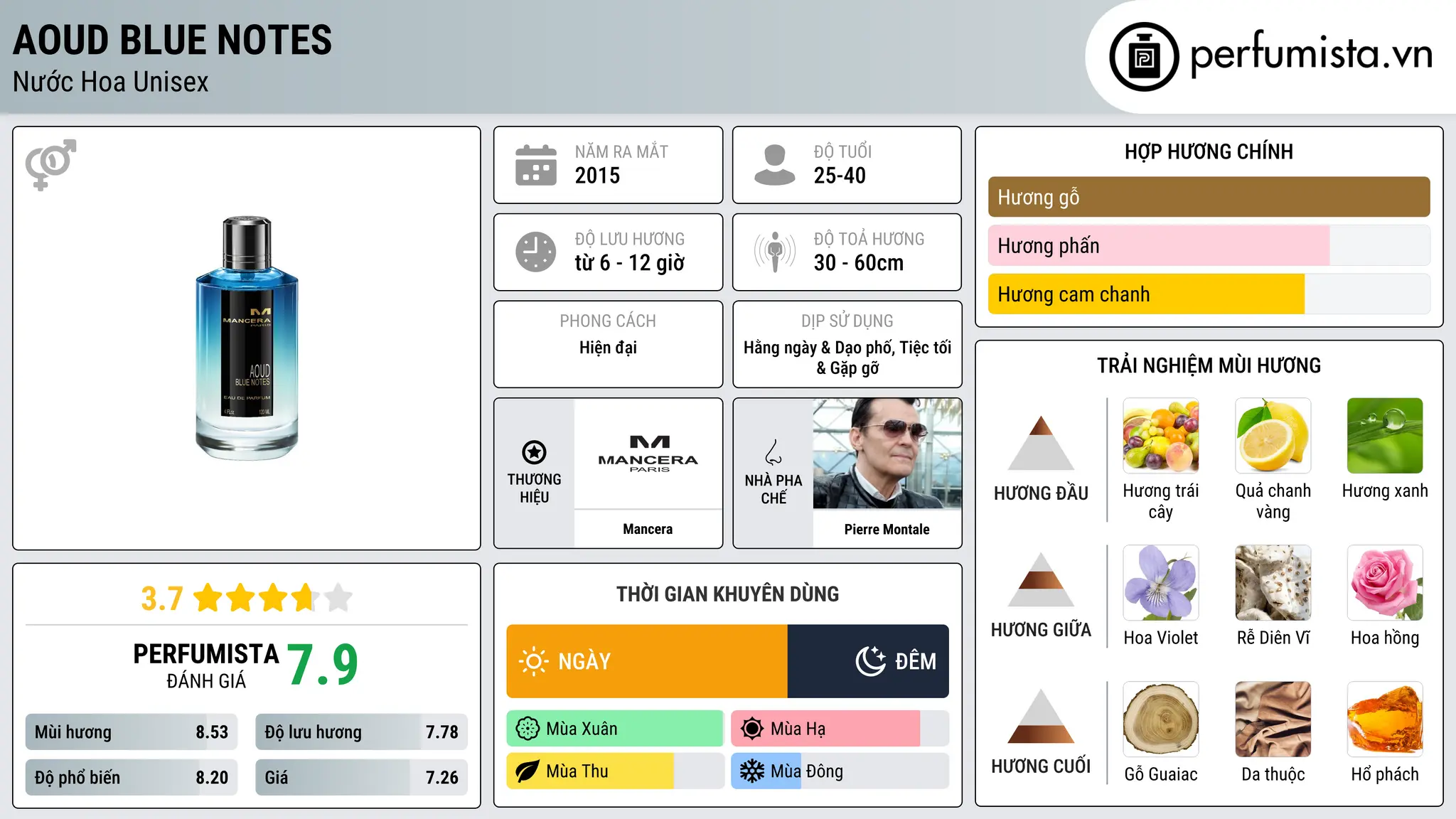Viewport: 1456px width, 819px height.
Task: Click the Mùa Thu season bar
Action: (x=615, y=771)
